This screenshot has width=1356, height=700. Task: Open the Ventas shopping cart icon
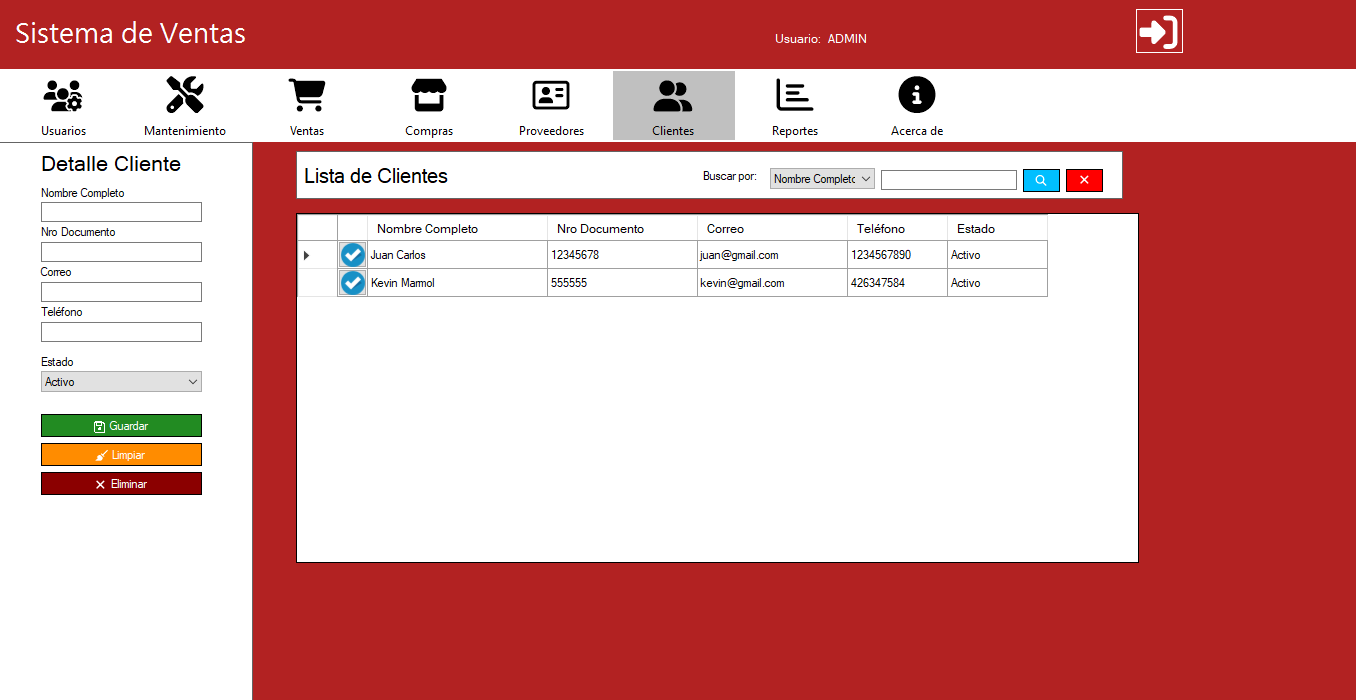[x=307, y=96]
